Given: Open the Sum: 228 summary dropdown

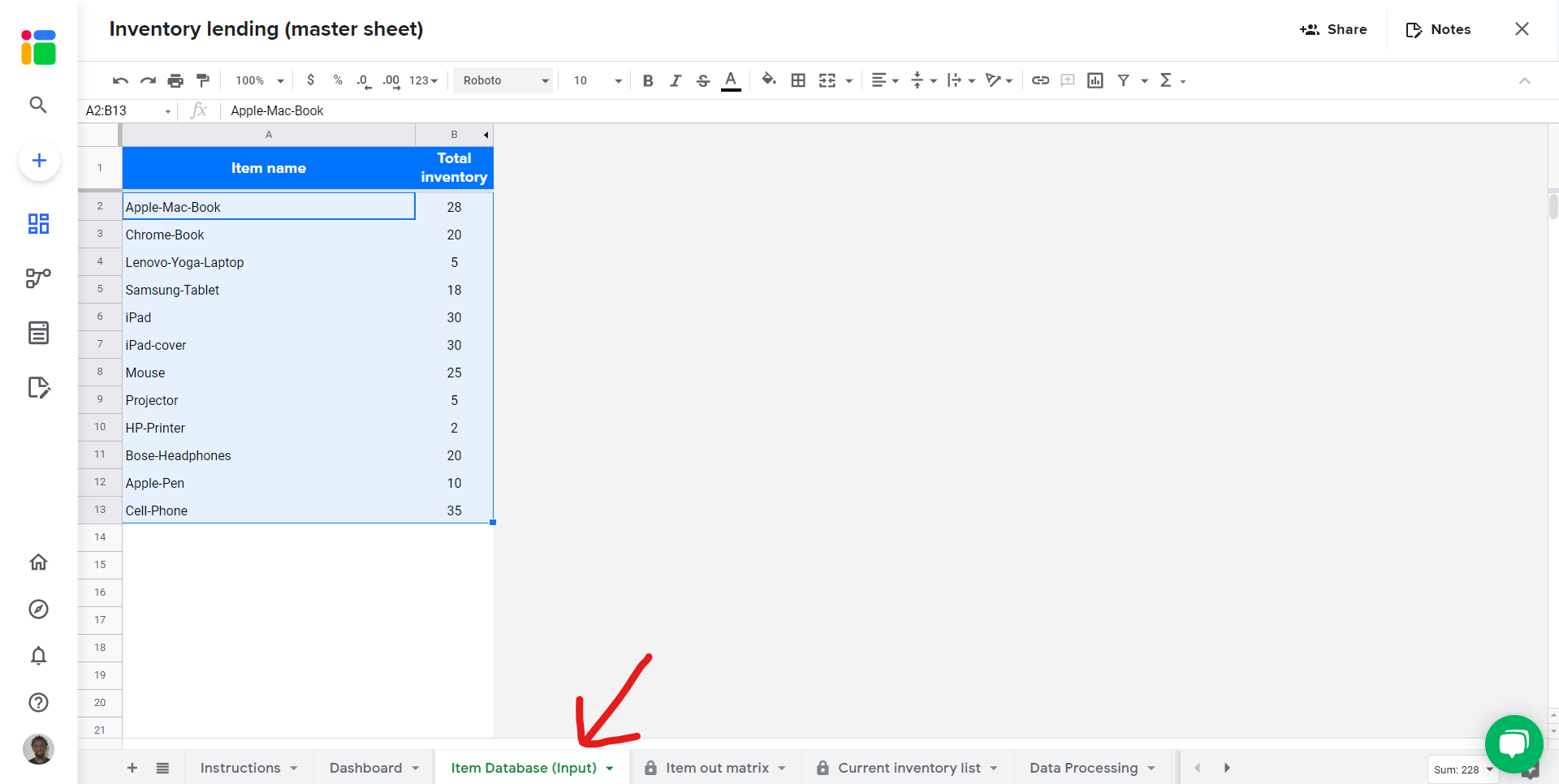Looking at the screenshot, I should pos(1463,769).
